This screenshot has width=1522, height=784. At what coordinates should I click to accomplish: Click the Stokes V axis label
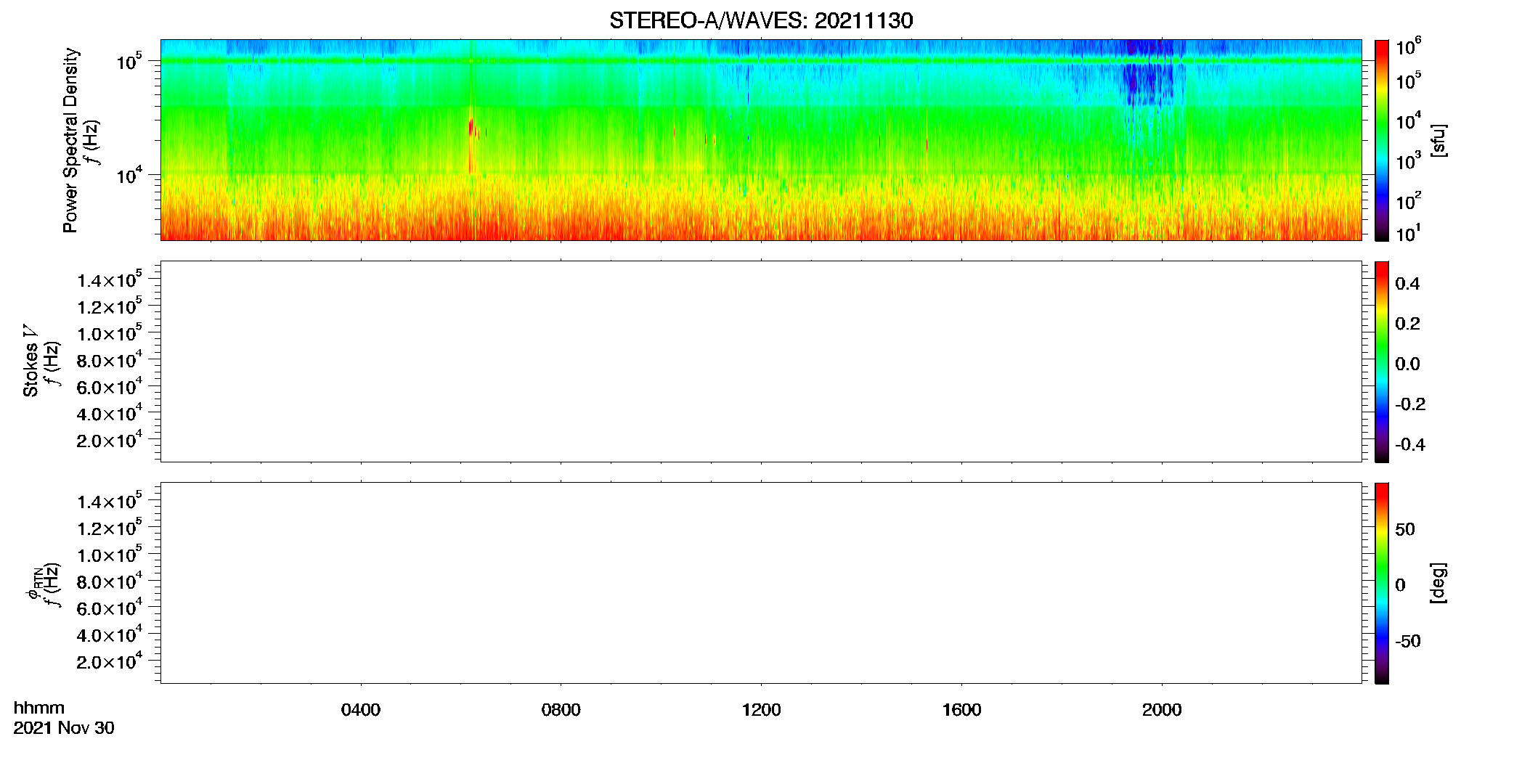click(x=30, y=361)
